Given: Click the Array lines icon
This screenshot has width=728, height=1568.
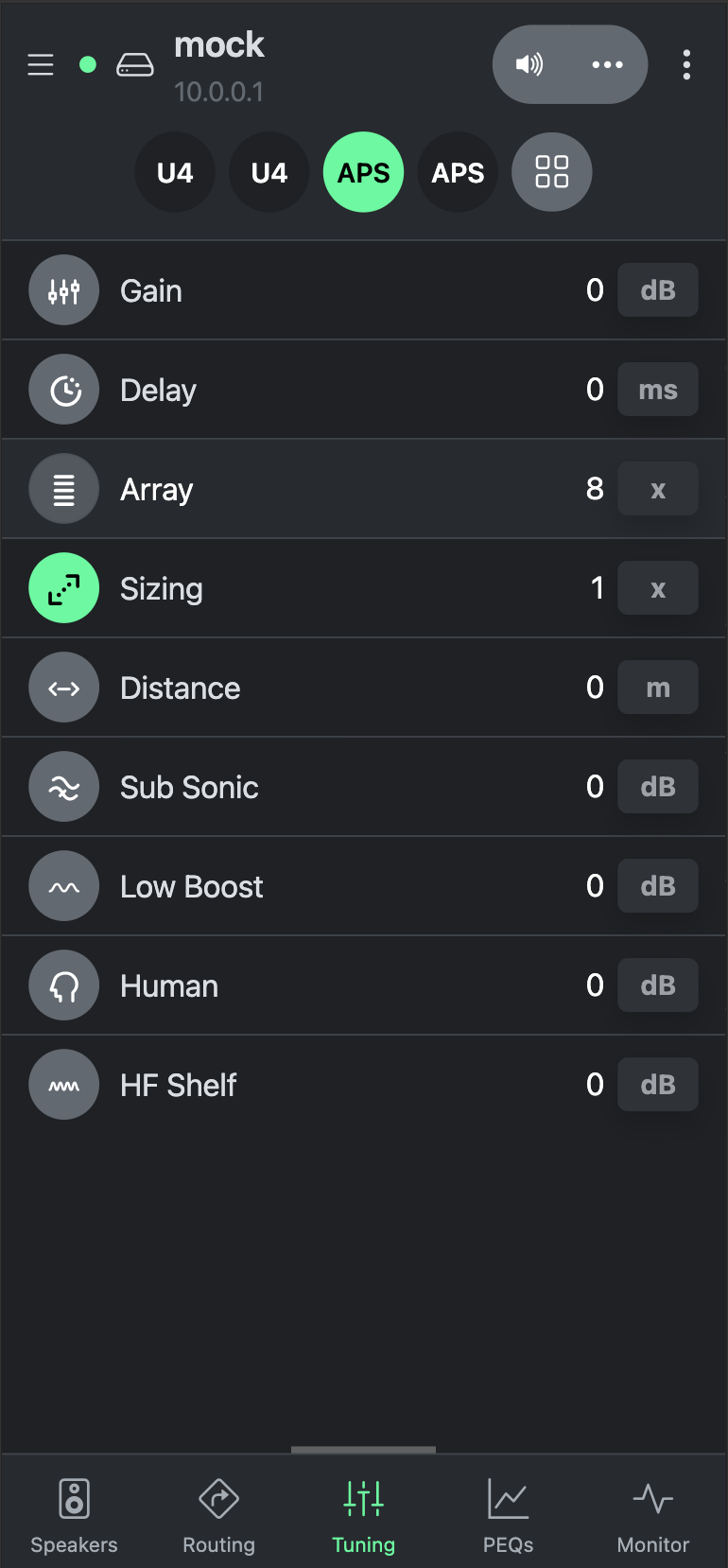Looking at the screenshot, I should pyautogui.click(x=64, y=489).
